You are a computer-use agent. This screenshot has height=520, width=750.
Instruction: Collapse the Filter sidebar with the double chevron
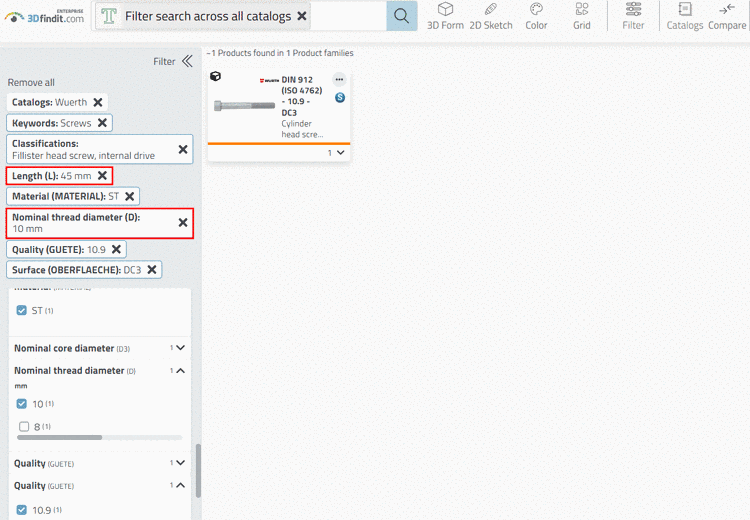187,61
